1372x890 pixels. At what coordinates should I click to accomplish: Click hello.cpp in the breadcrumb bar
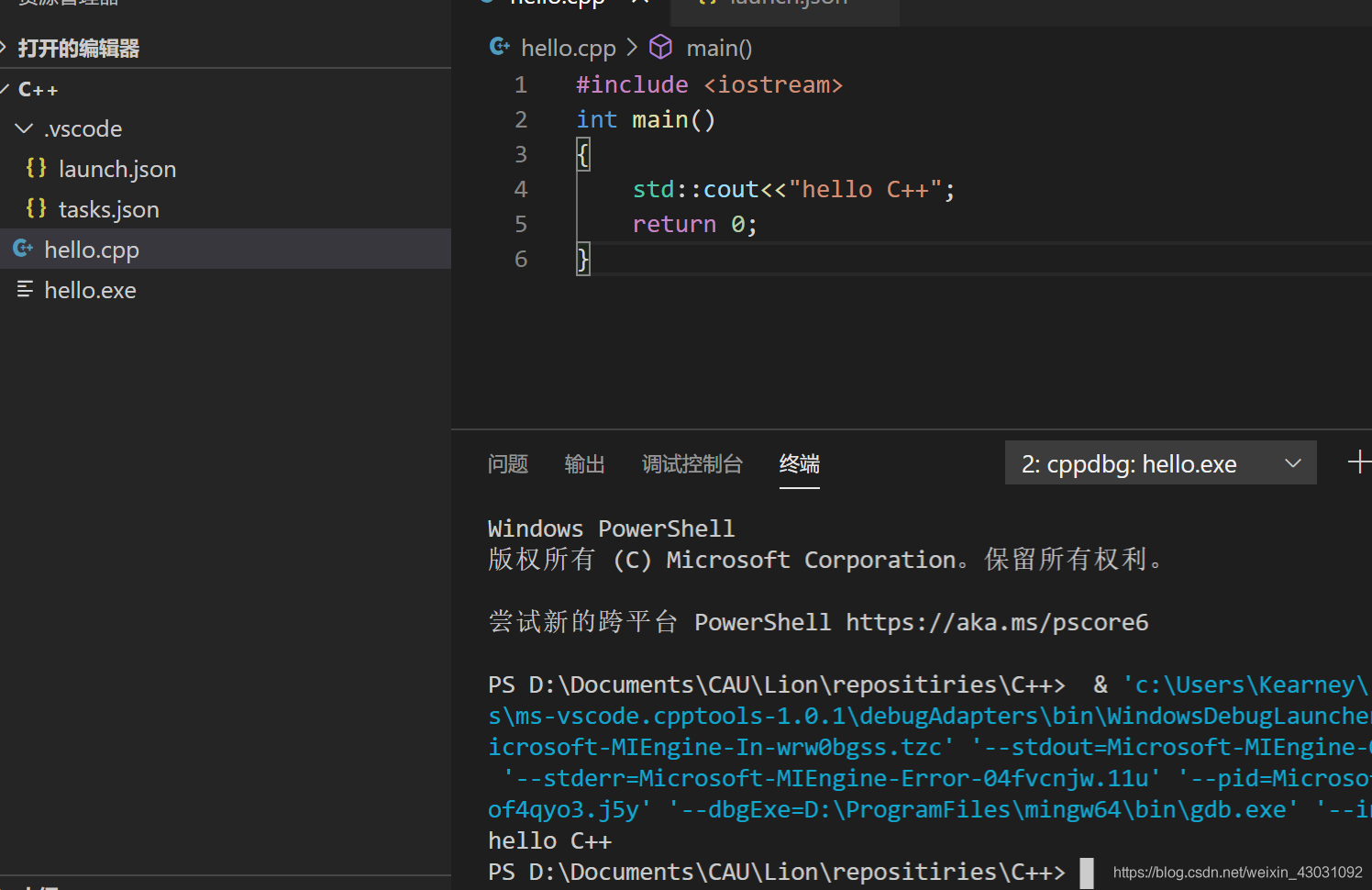(569, 48)
